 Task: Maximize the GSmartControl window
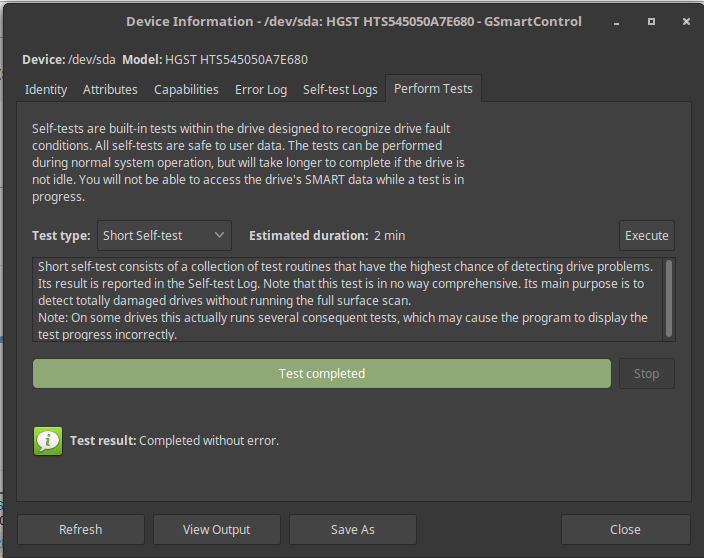pos(651,22)
